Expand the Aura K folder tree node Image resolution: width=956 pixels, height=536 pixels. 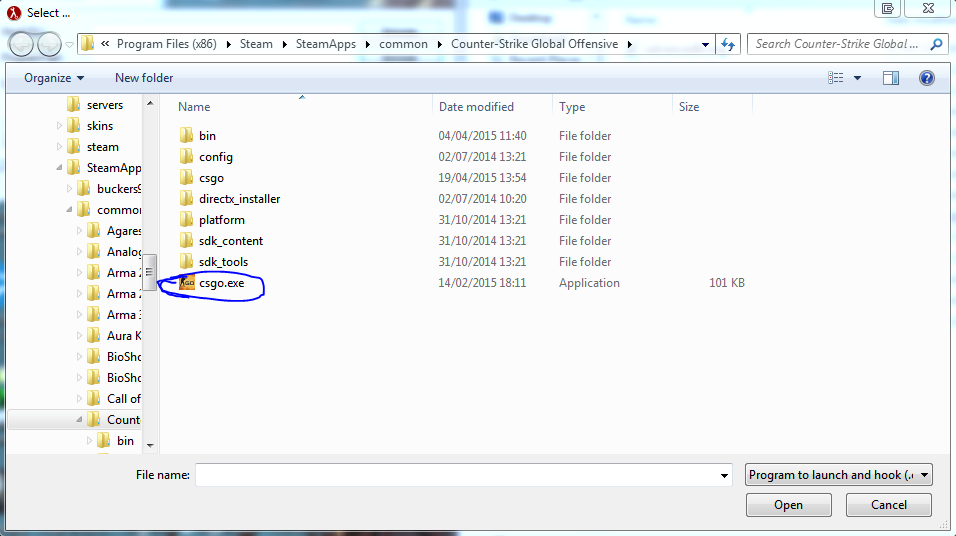(x=79, y=335)
